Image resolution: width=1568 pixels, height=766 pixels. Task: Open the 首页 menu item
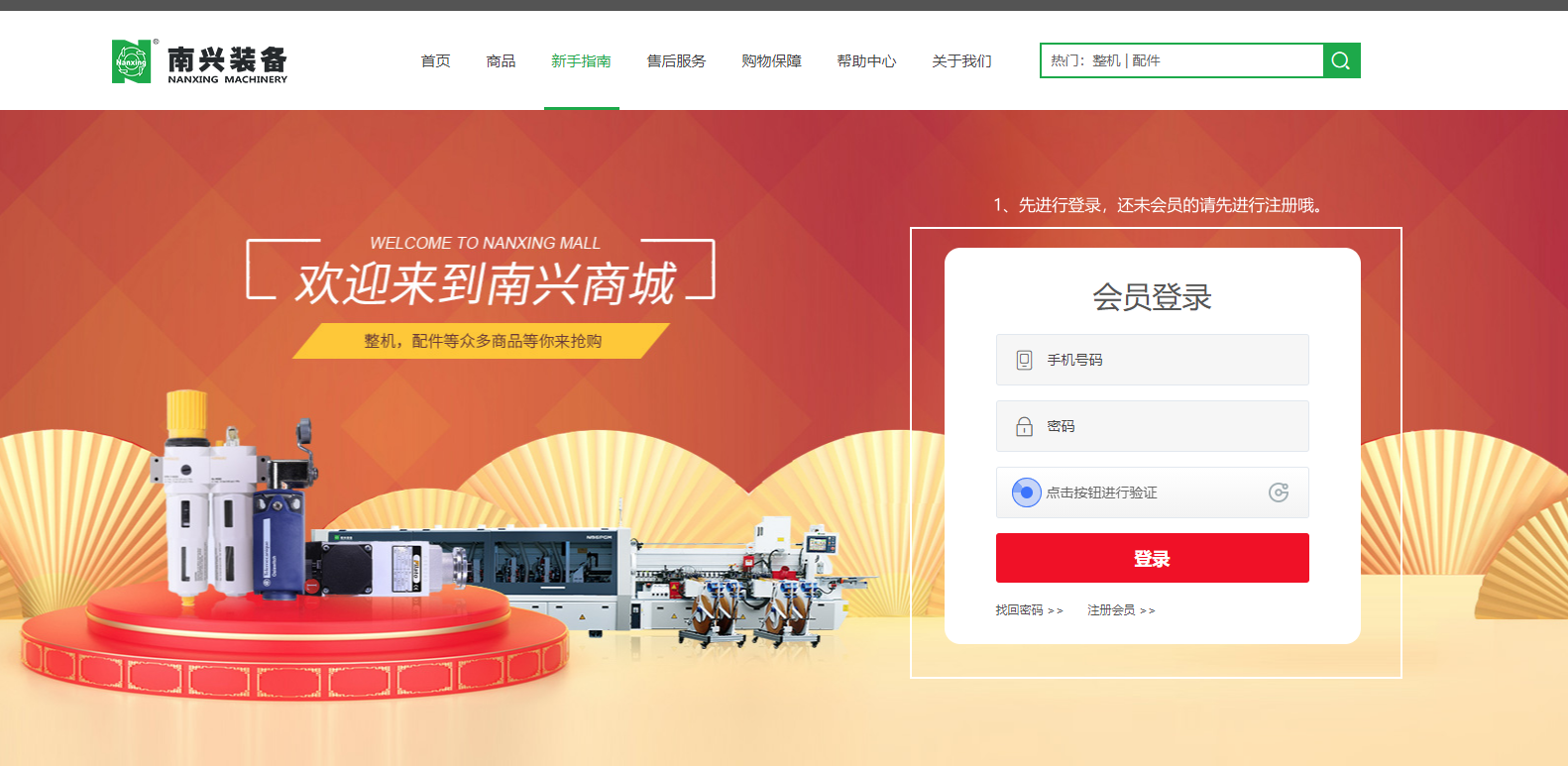tap(435, 61)
